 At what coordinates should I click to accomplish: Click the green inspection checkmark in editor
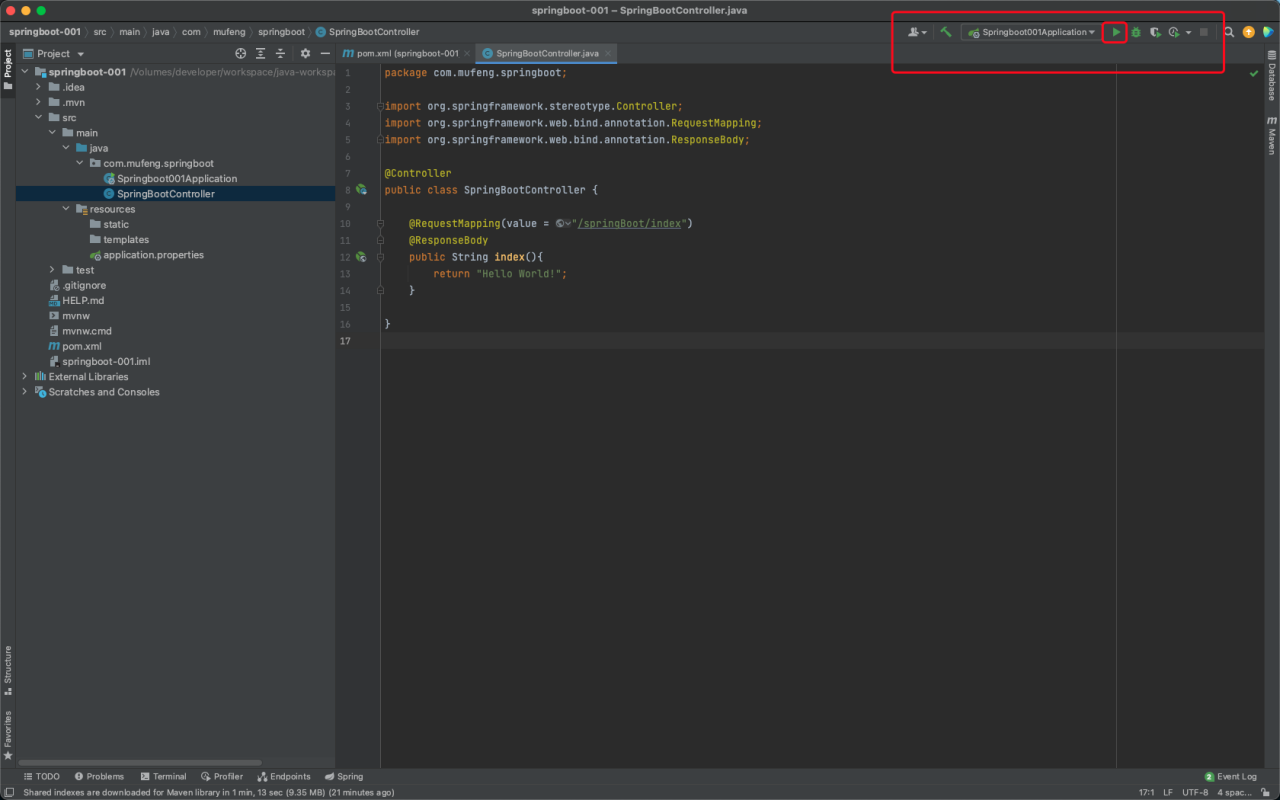click(1254, 74)
